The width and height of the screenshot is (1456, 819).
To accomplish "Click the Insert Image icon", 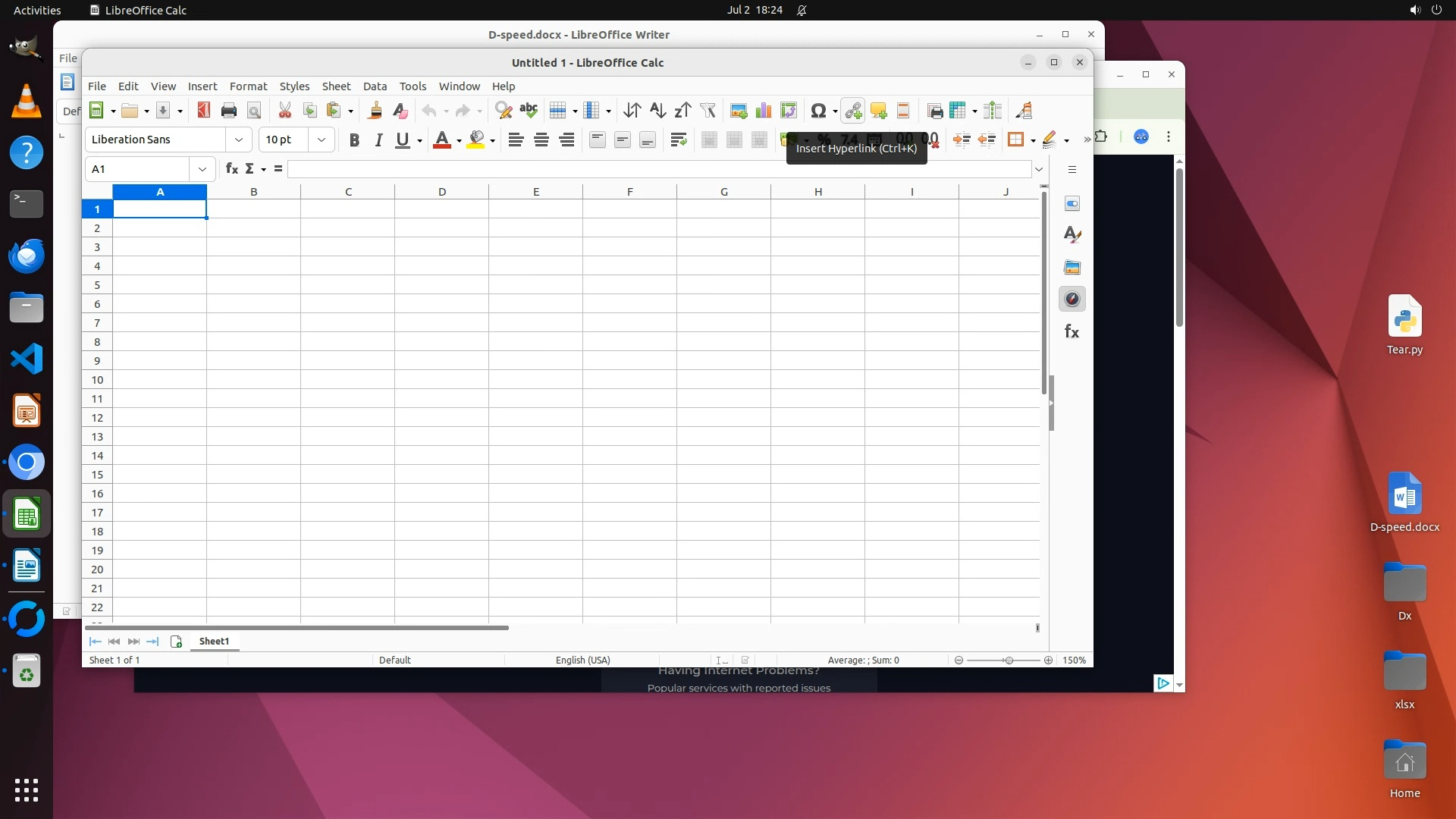I will [739, 111].
